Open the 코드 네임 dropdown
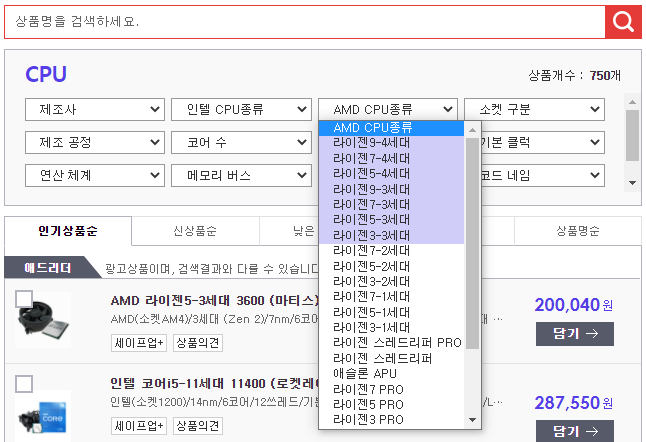Screen dimensions: 646x442 (x=543, y=175)
